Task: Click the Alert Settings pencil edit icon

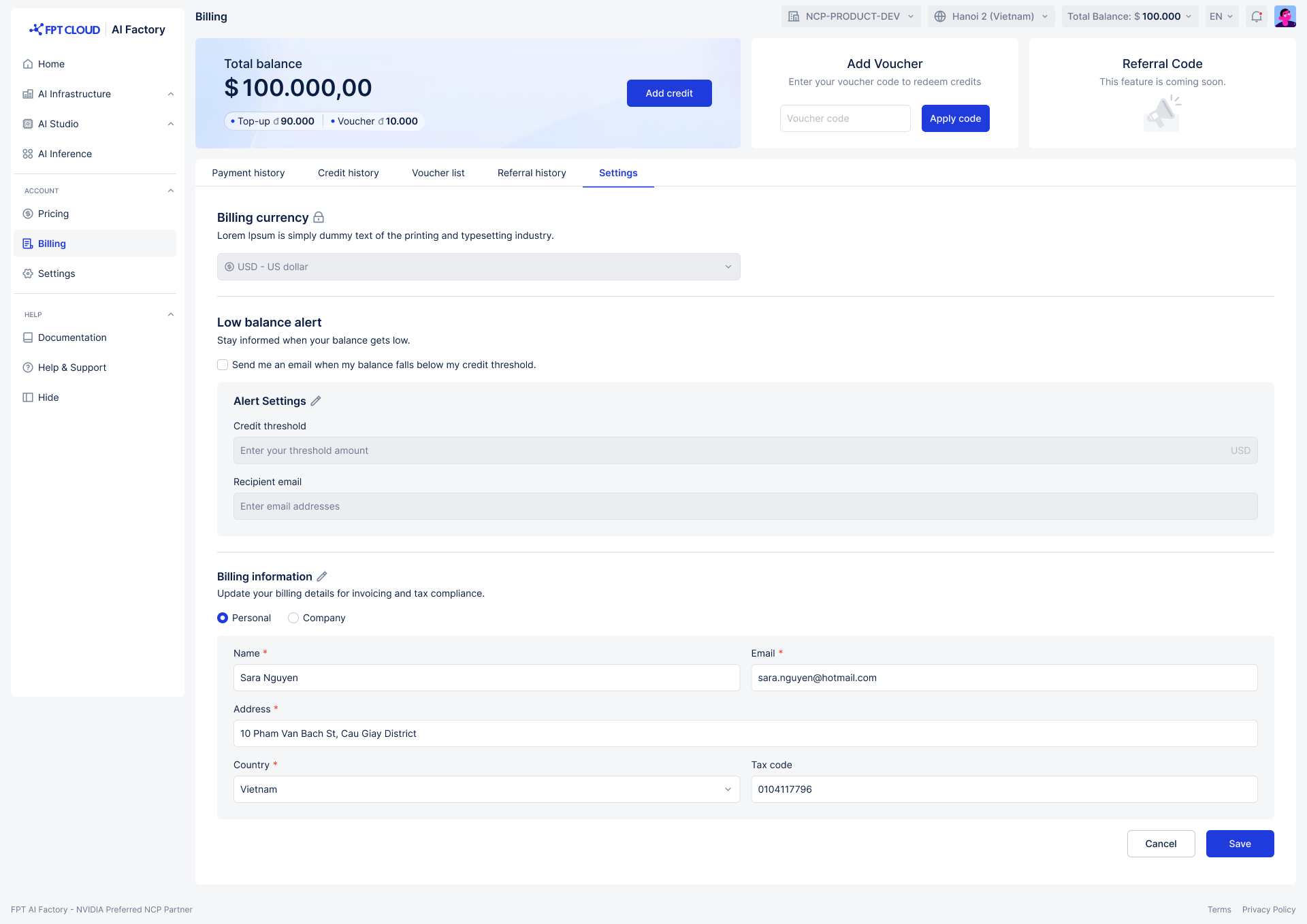Action: pos(316,401)
